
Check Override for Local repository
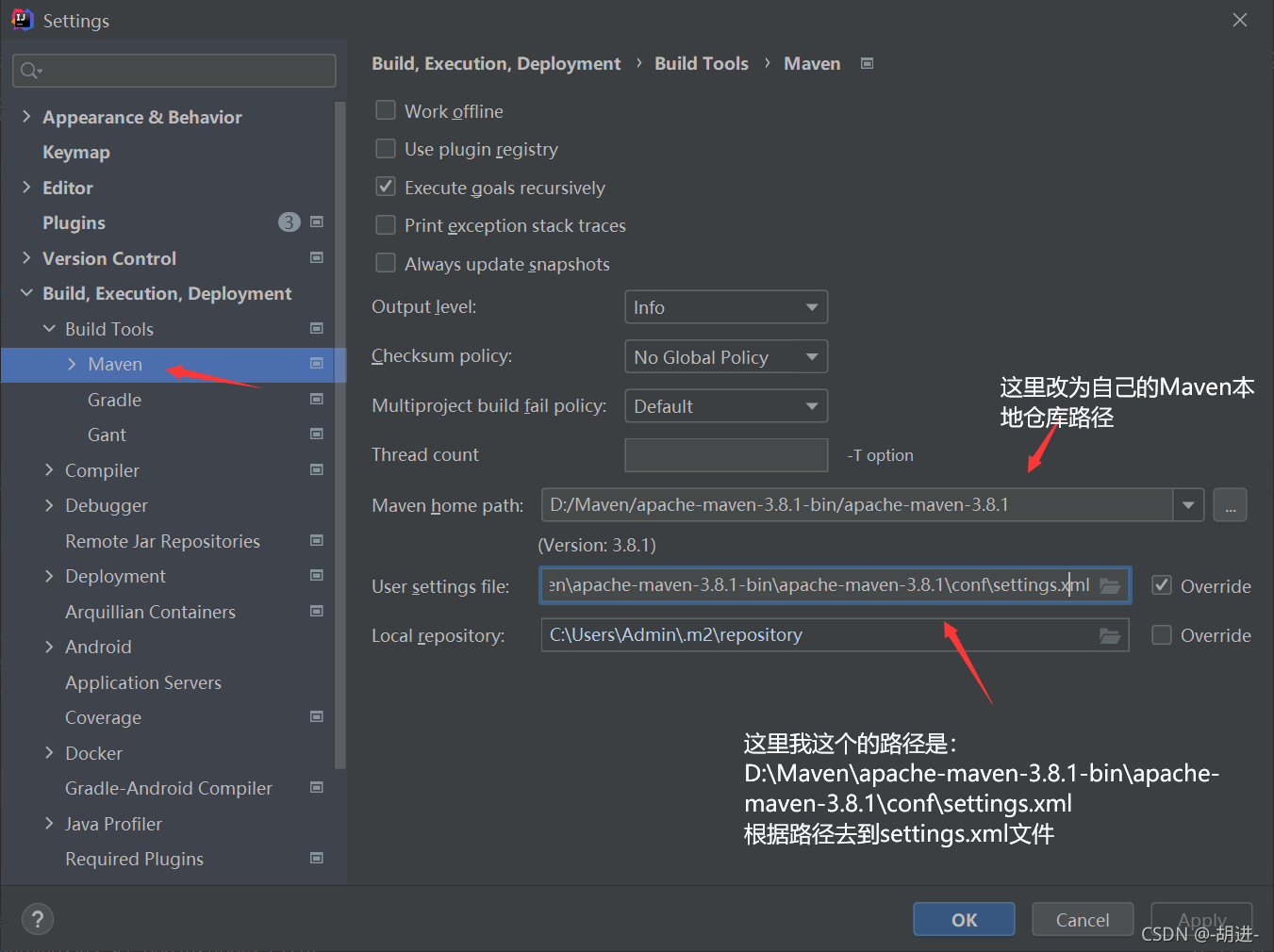click(1162, 635)
